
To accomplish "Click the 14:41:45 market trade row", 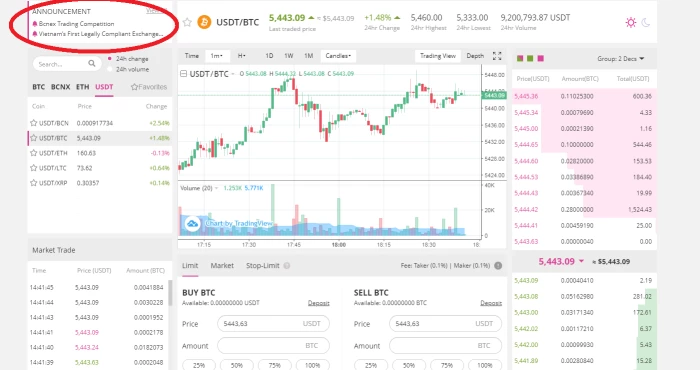I will 97,287.
